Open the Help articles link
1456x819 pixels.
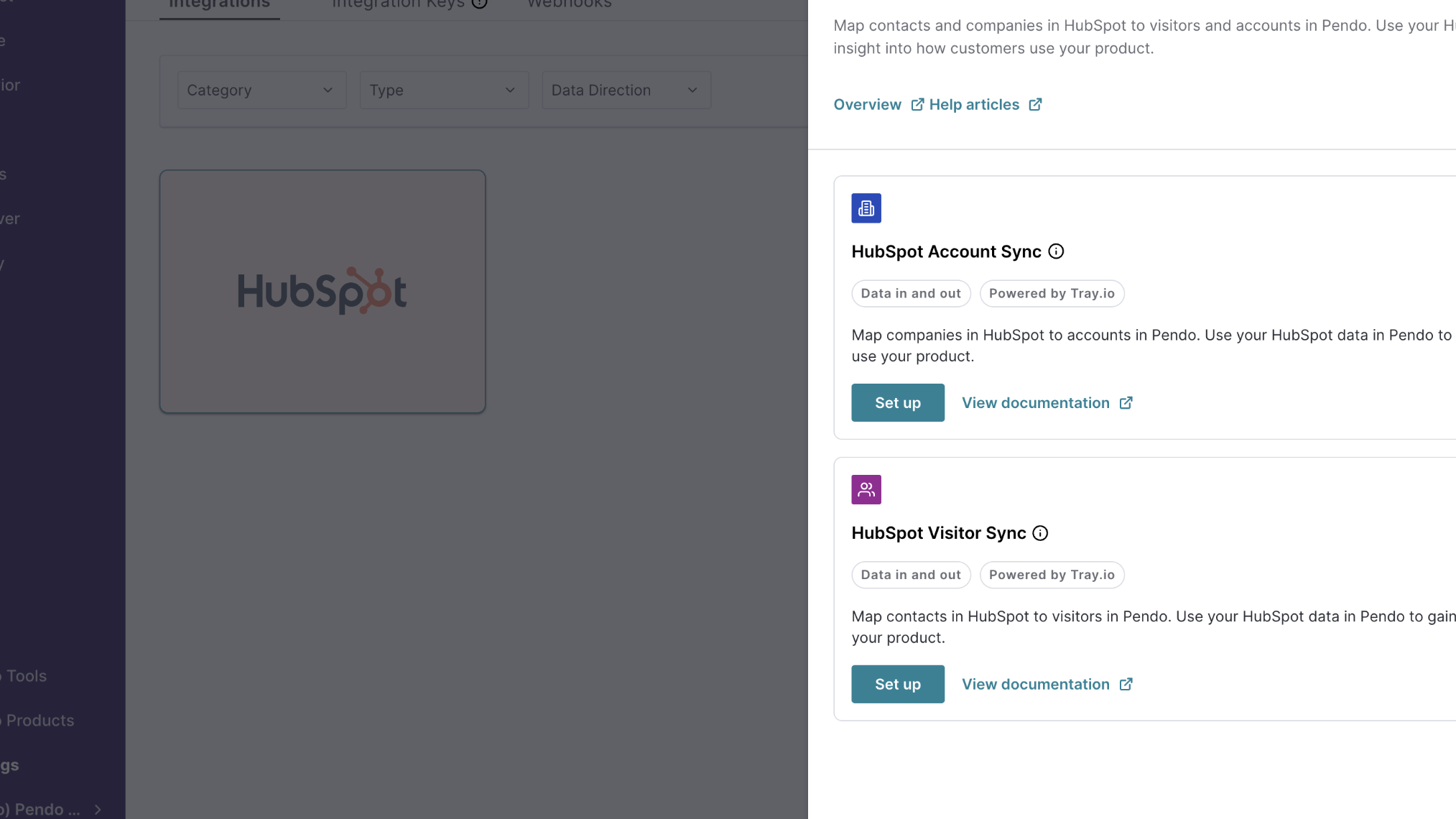(x=973, y=105)
